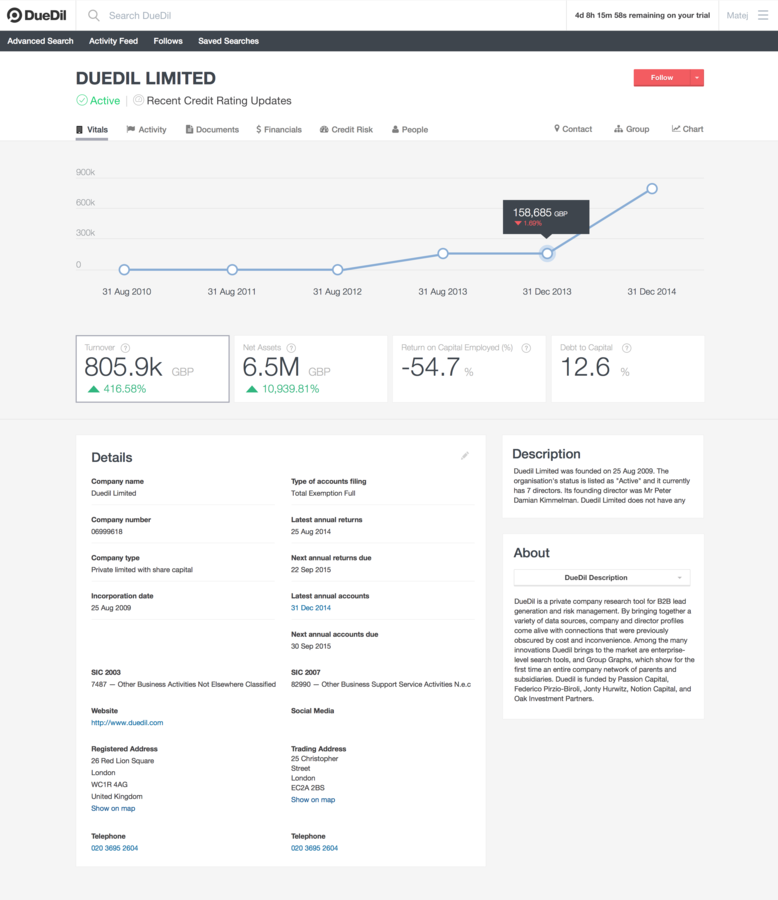
Task: Click the DUEDIL LIMITED company heading
Action: tap(146, 78)
